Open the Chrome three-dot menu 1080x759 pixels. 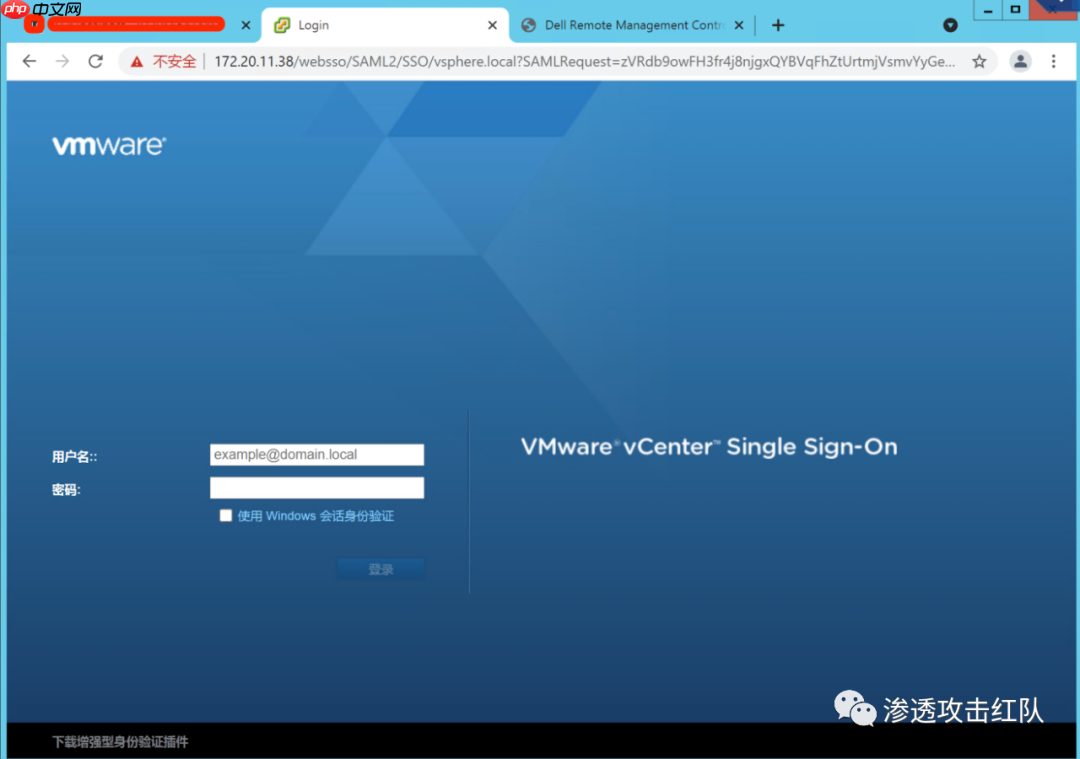tap(1053, 61)
